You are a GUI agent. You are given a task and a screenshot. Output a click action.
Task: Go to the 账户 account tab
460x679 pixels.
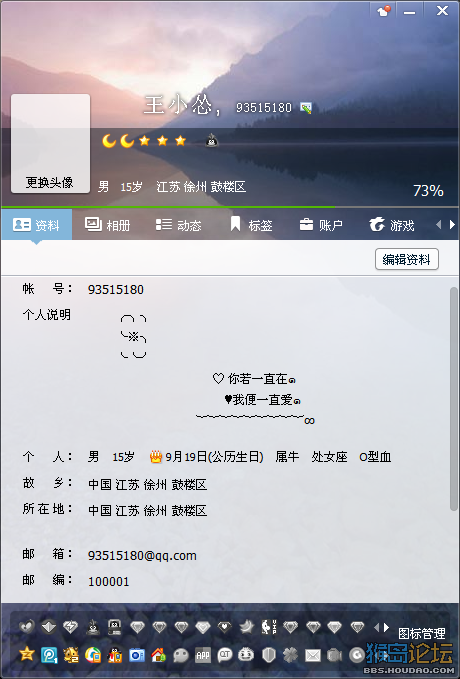pyautogui.click(x=321, y=225)
